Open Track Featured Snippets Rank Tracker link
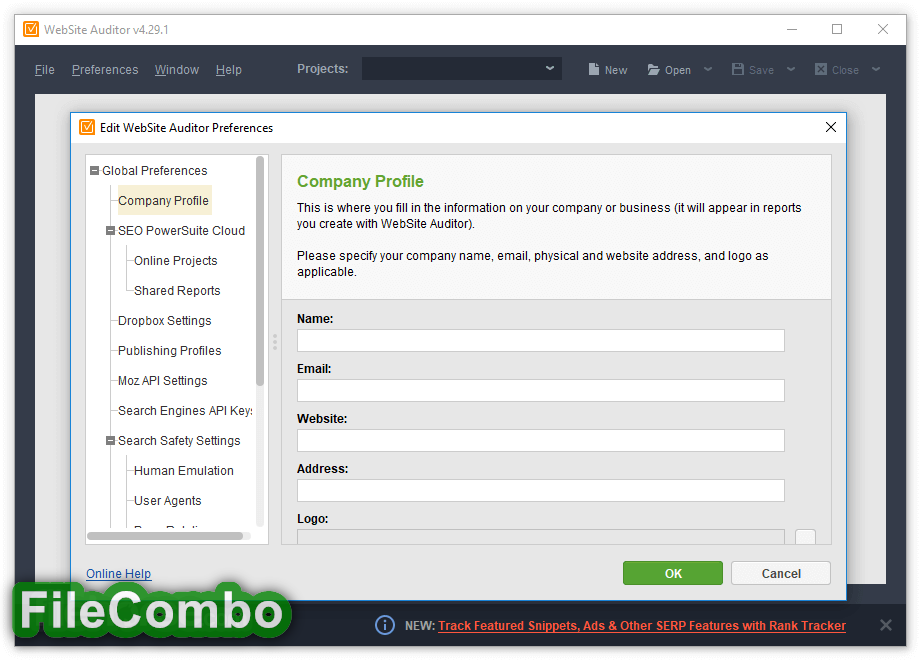Screen dimensions: 922x662 coord(642,626)
